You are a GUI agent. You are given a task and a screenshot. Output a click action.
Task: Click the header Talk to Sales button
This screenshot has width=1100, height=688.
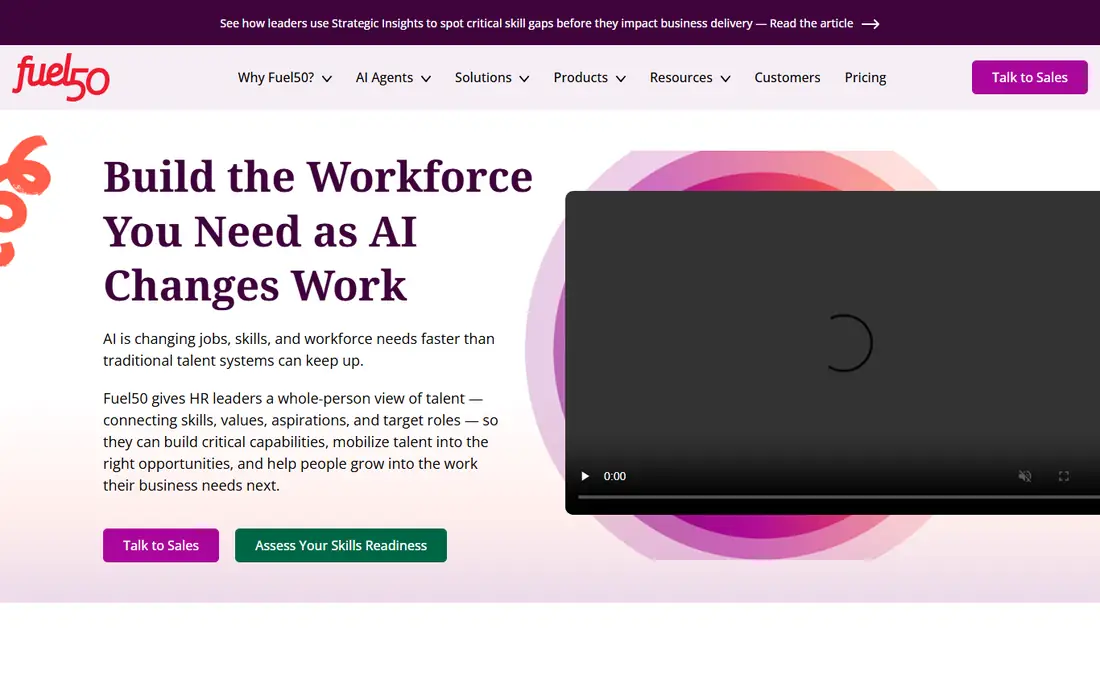pyautogui.click(x=1029, y=77)
